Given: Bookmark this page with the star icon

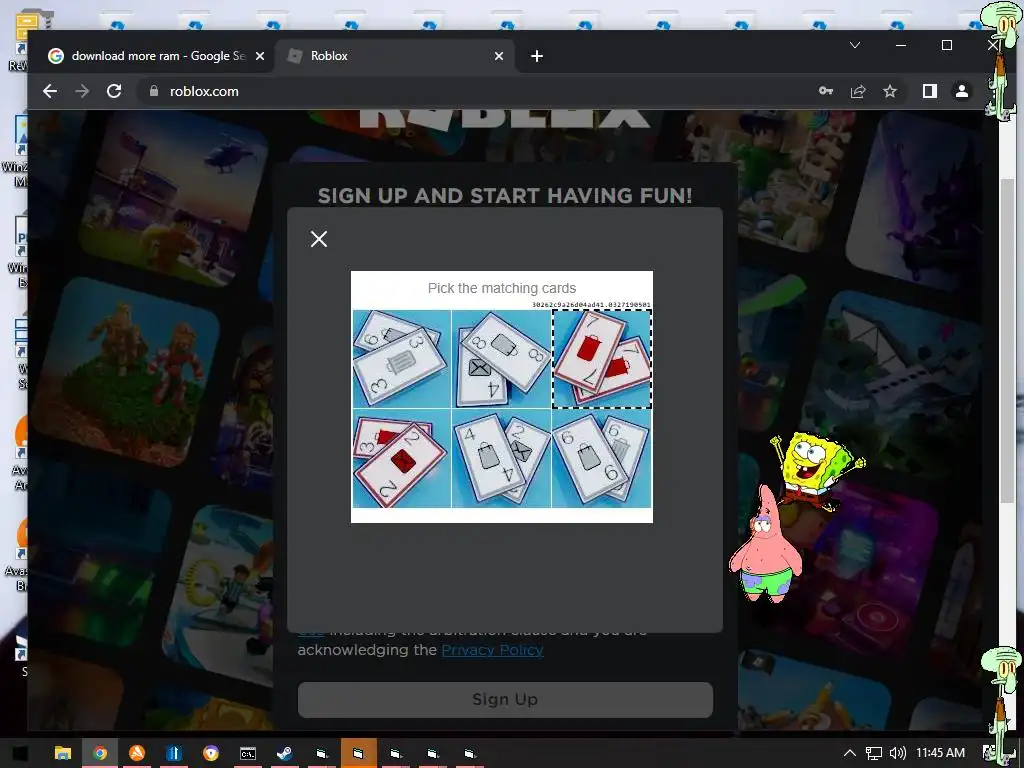Looking at the screenshot, I should tap(890, 91).
